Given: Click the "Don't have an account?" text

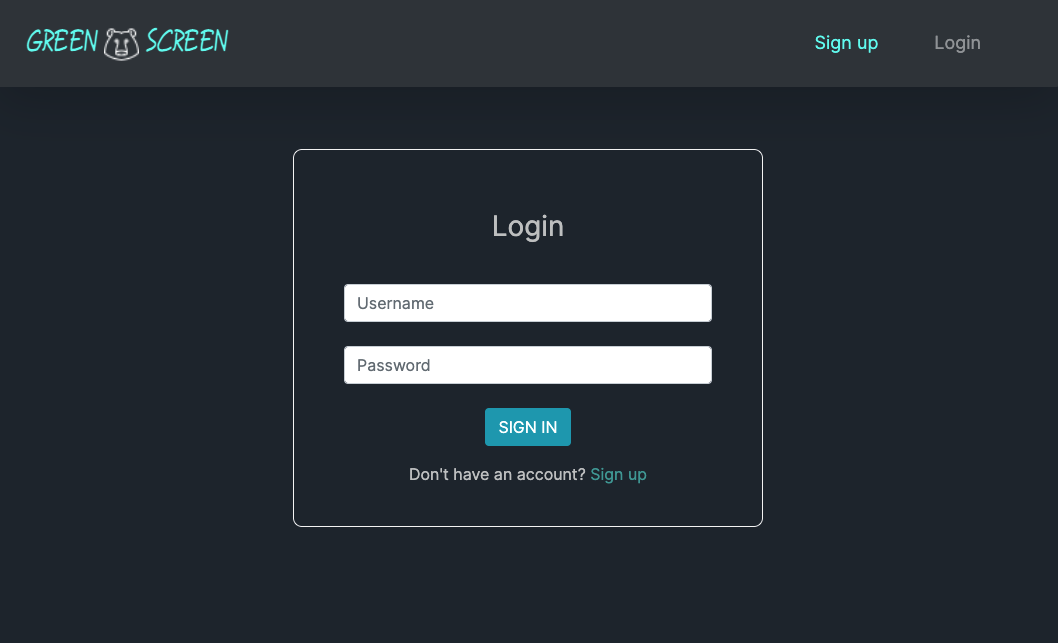Looking at the screenshot, I should 497,474.
